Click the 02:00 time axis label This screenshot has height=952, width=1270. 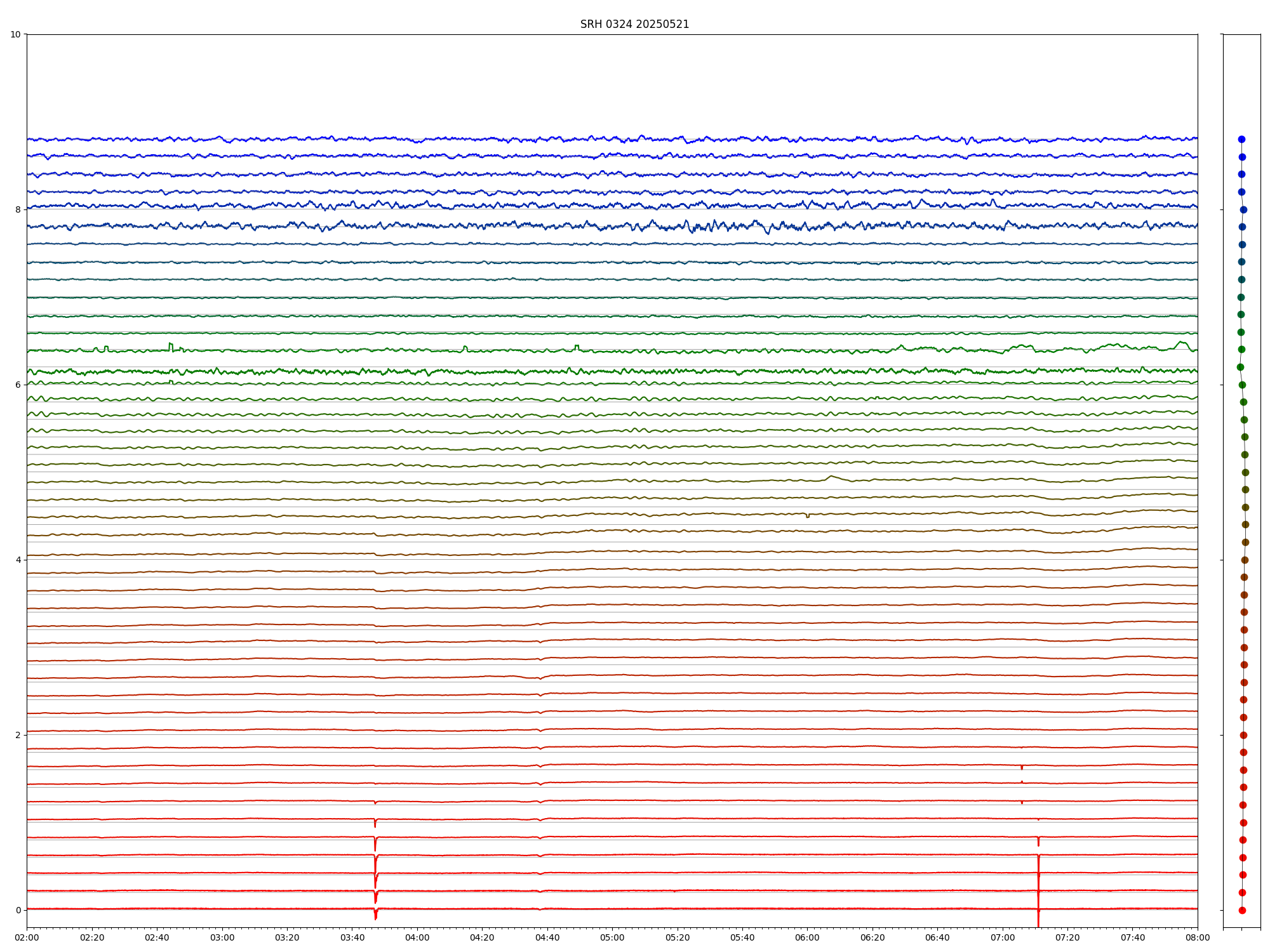coord(27,937)
